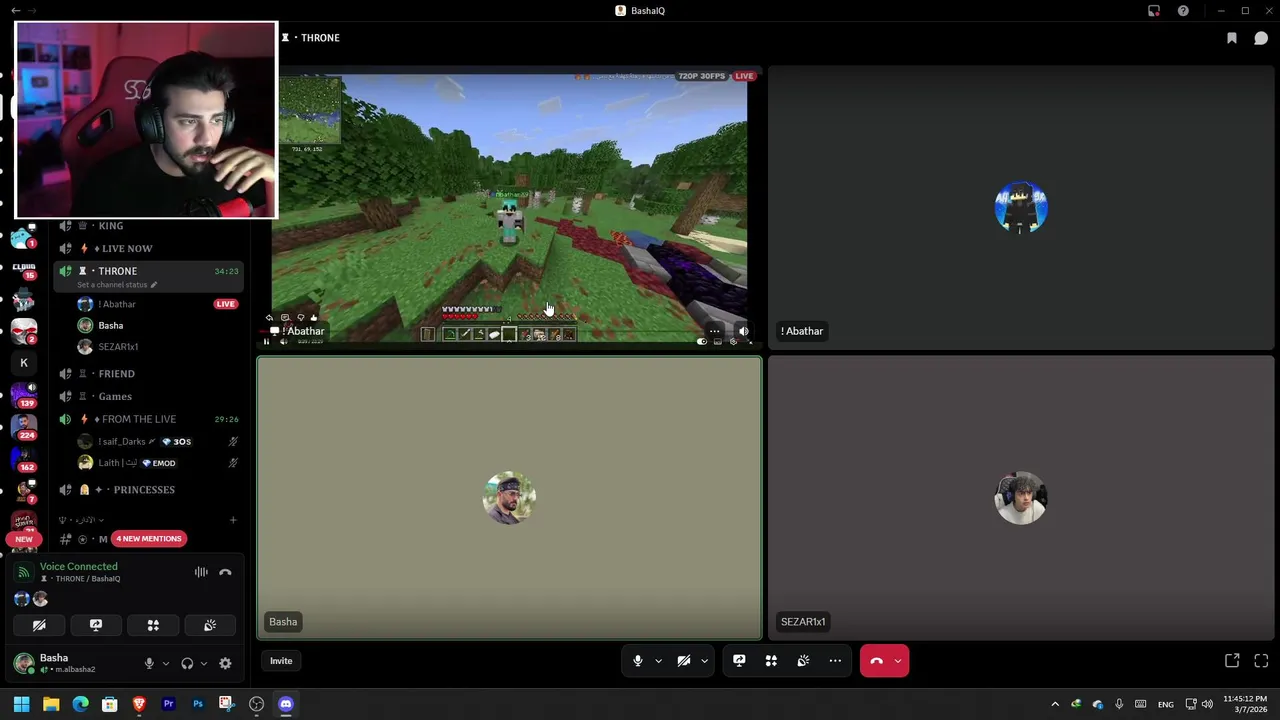Enter full screen call view

(x=1261, y=661)
